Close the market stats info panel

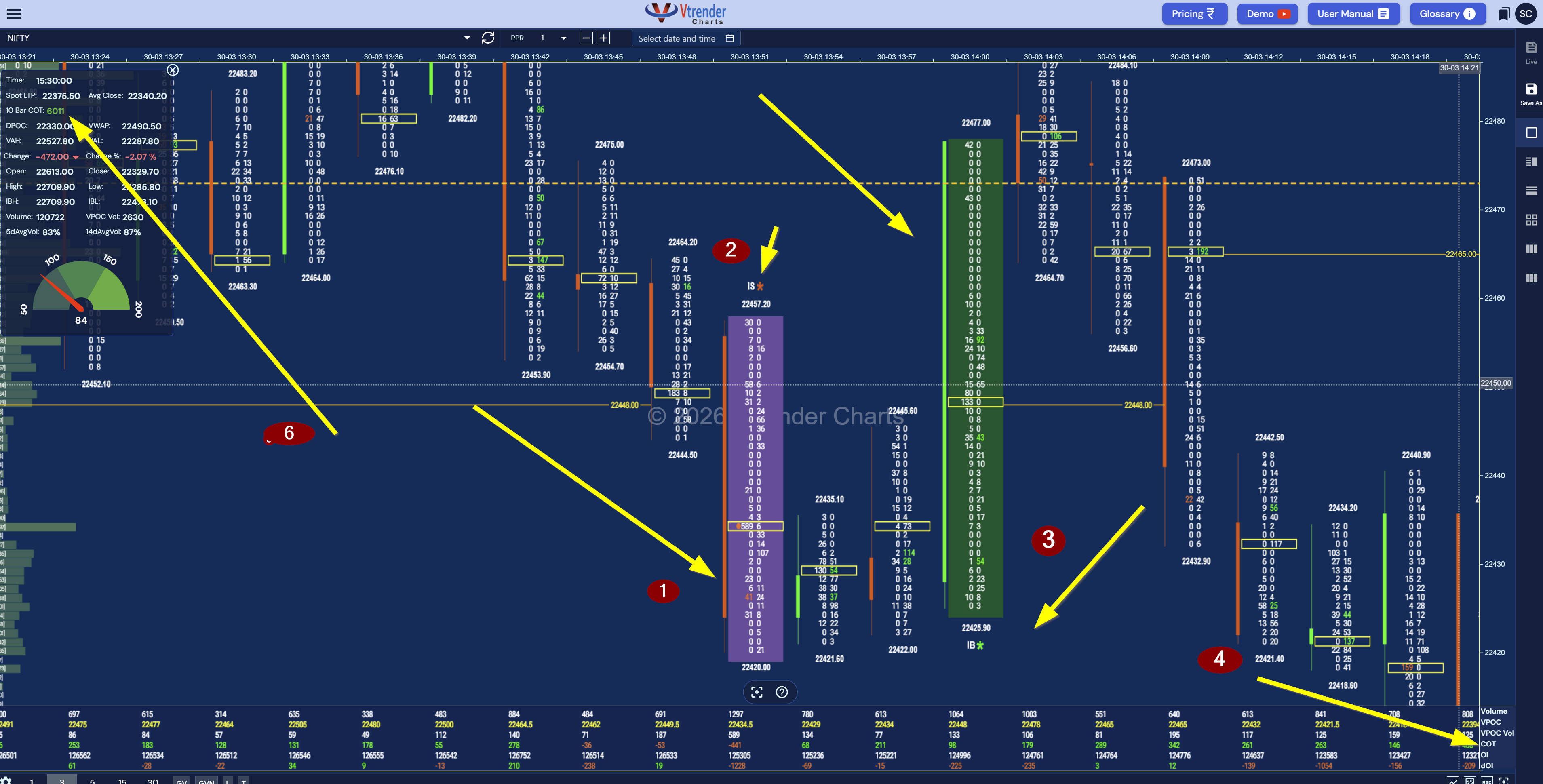pyautogui.click(x=173, y=70)
